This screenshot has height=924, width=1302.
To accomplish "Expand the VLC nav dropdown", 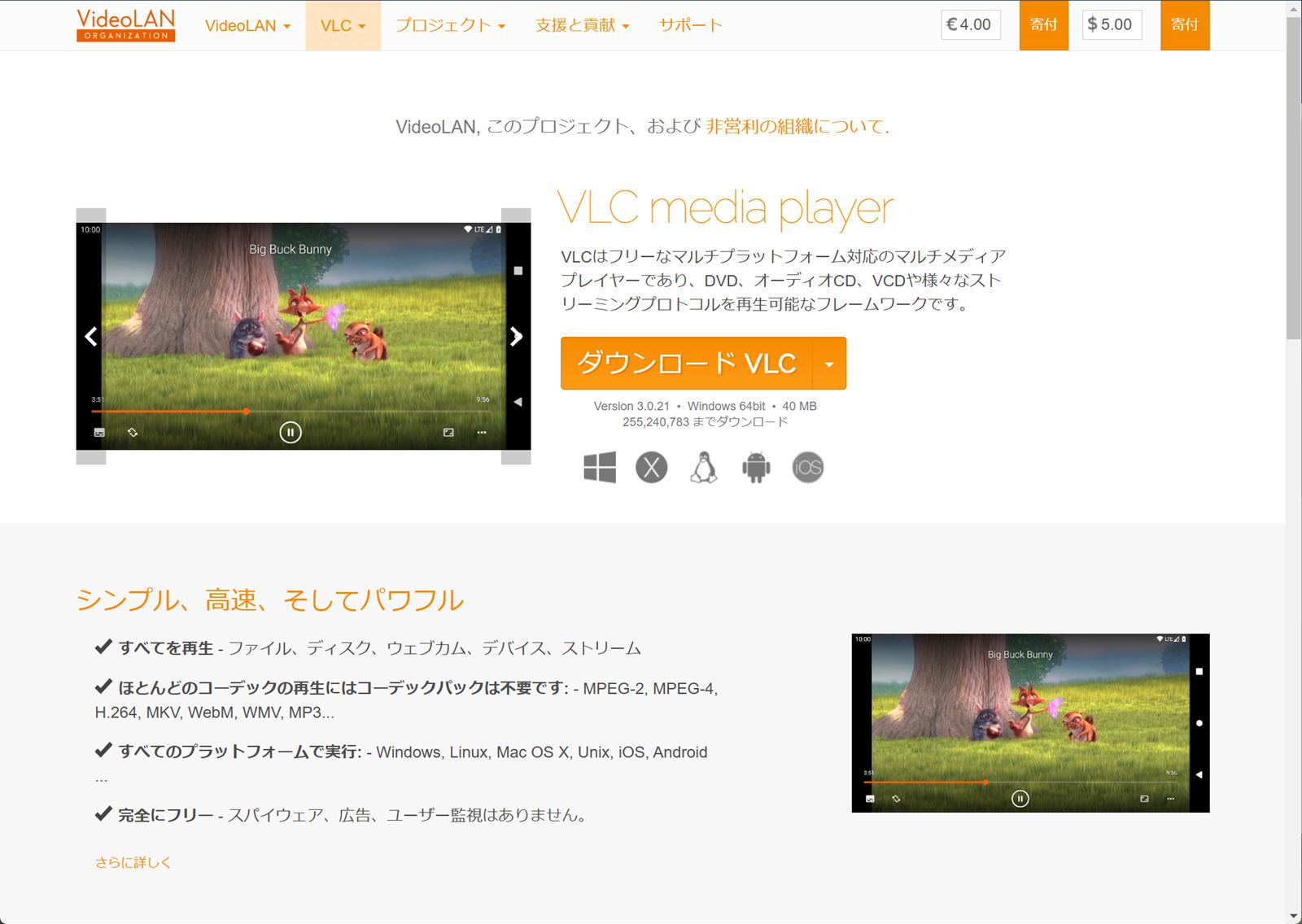I will (343, 25).
